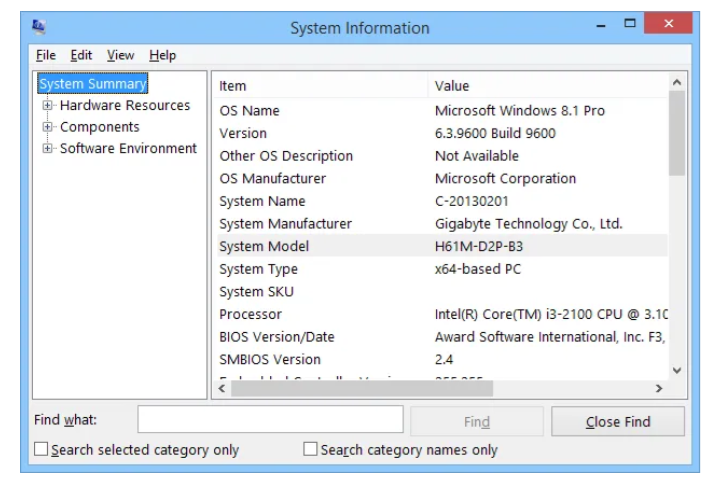Click the Version row label
The width and height of the screenshot is (720, 479).
coord(243,133)
